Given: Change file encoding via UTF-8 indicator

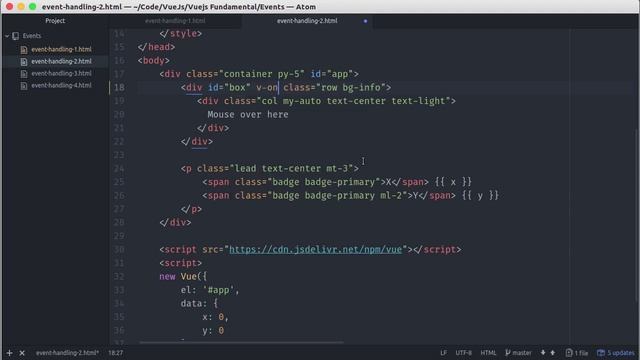Looking at the screenshot, I should point(463,353).
